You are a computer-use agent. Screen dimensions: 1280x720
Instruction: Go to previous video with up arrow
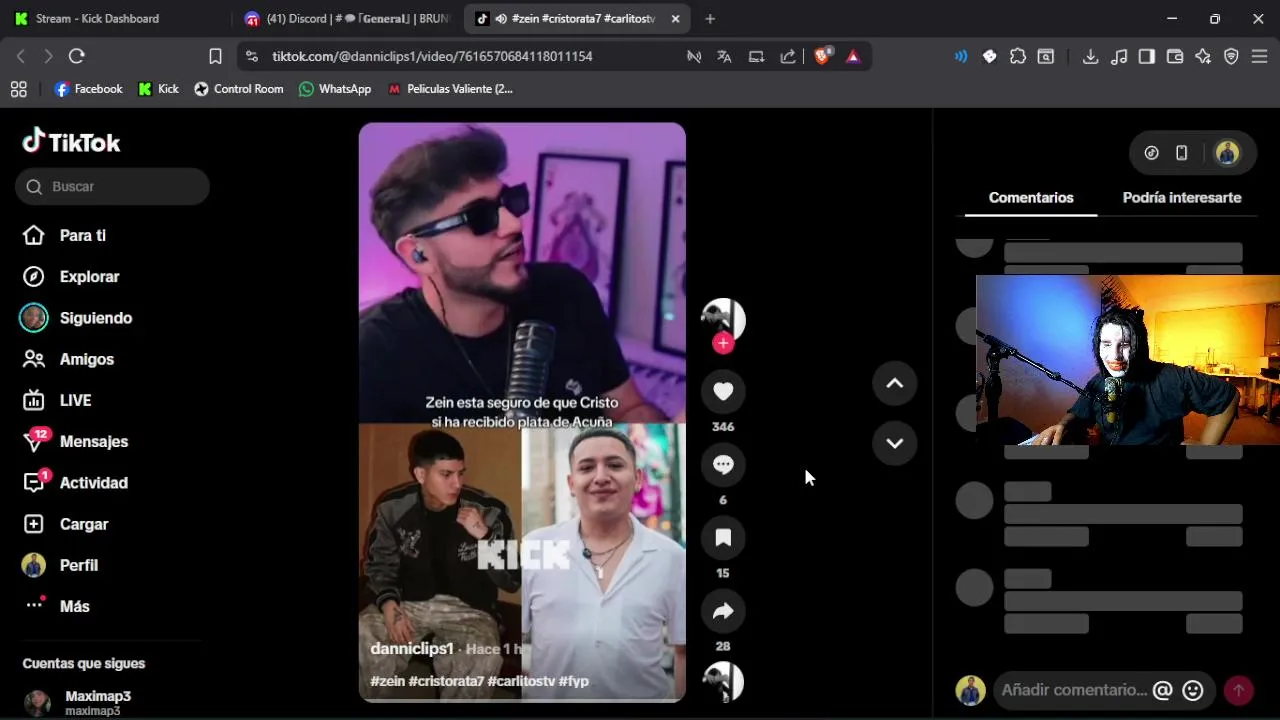pos(894,383)
